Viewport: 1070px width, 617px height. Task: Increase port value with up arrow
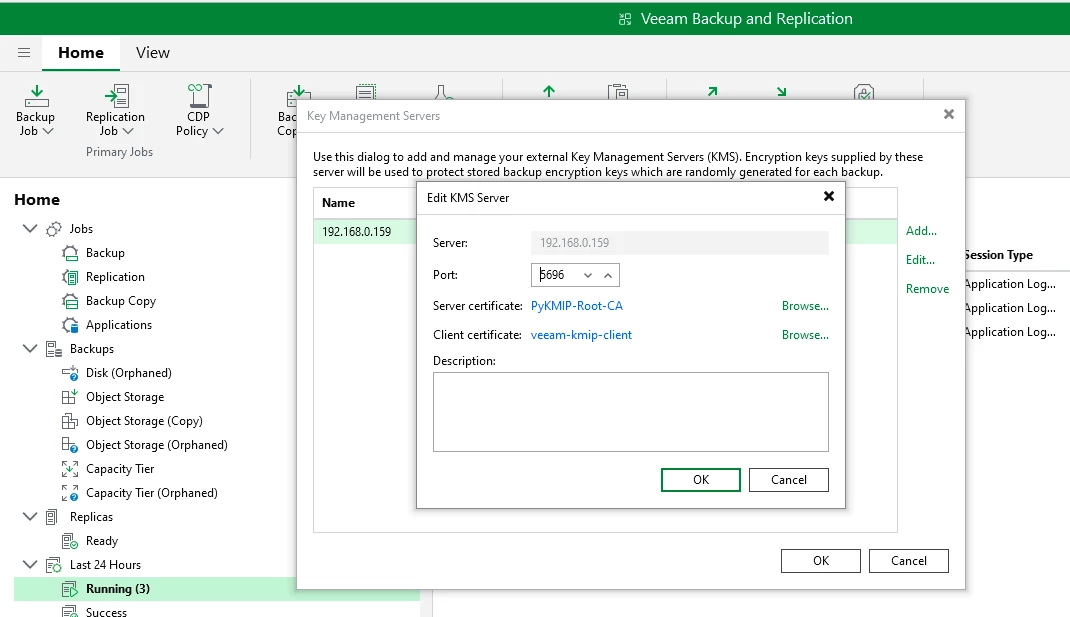coord(607,275)
